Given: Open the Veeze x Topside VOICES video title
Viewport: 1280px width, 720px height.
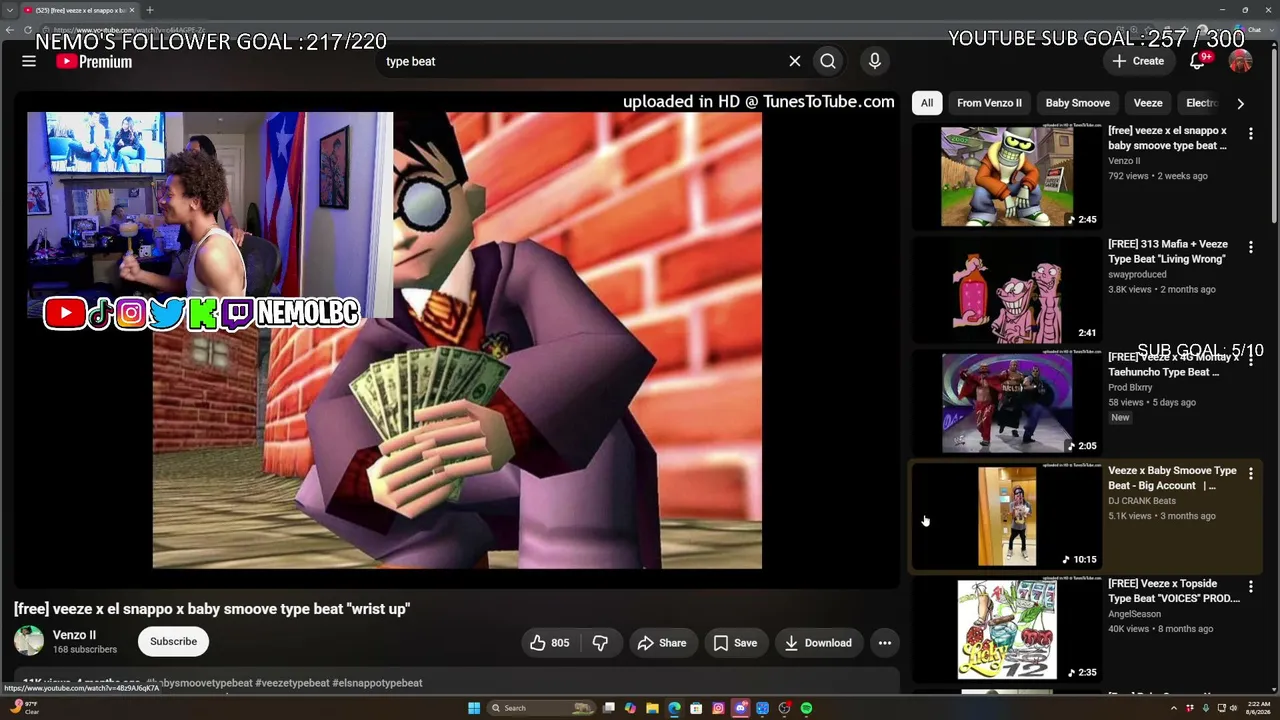Looking at the screenshot, I should pyautogui.click(x=1174, y=591).
